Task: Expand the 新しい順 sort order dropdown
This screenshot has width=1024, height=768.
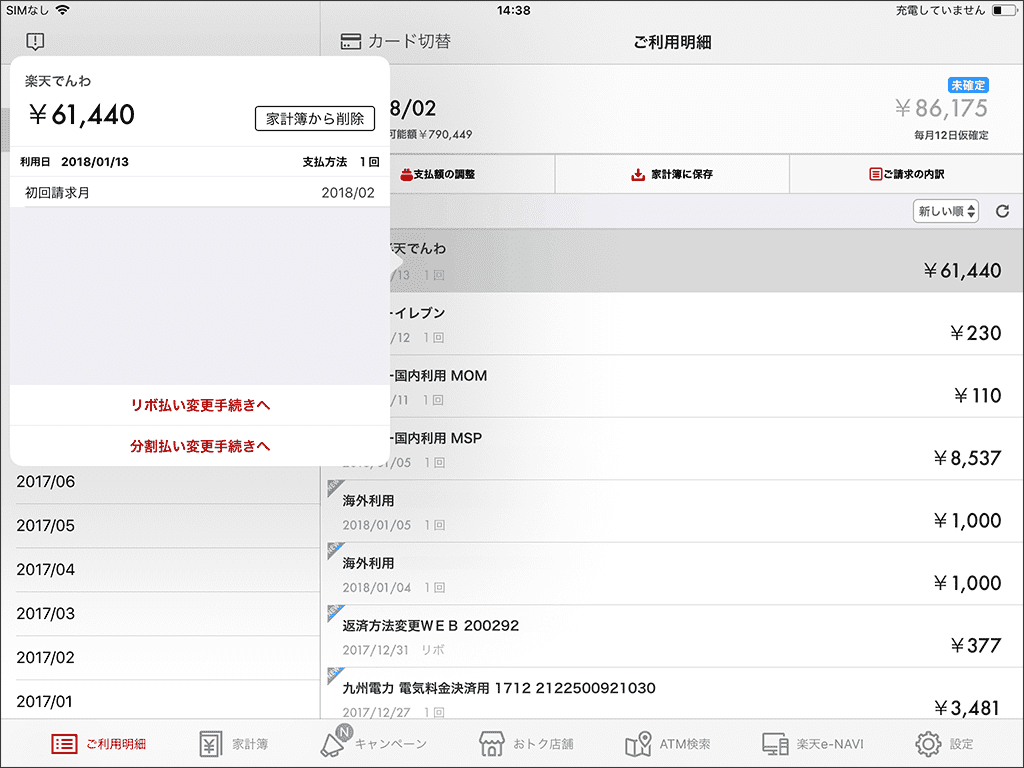Action: [945, 212]
